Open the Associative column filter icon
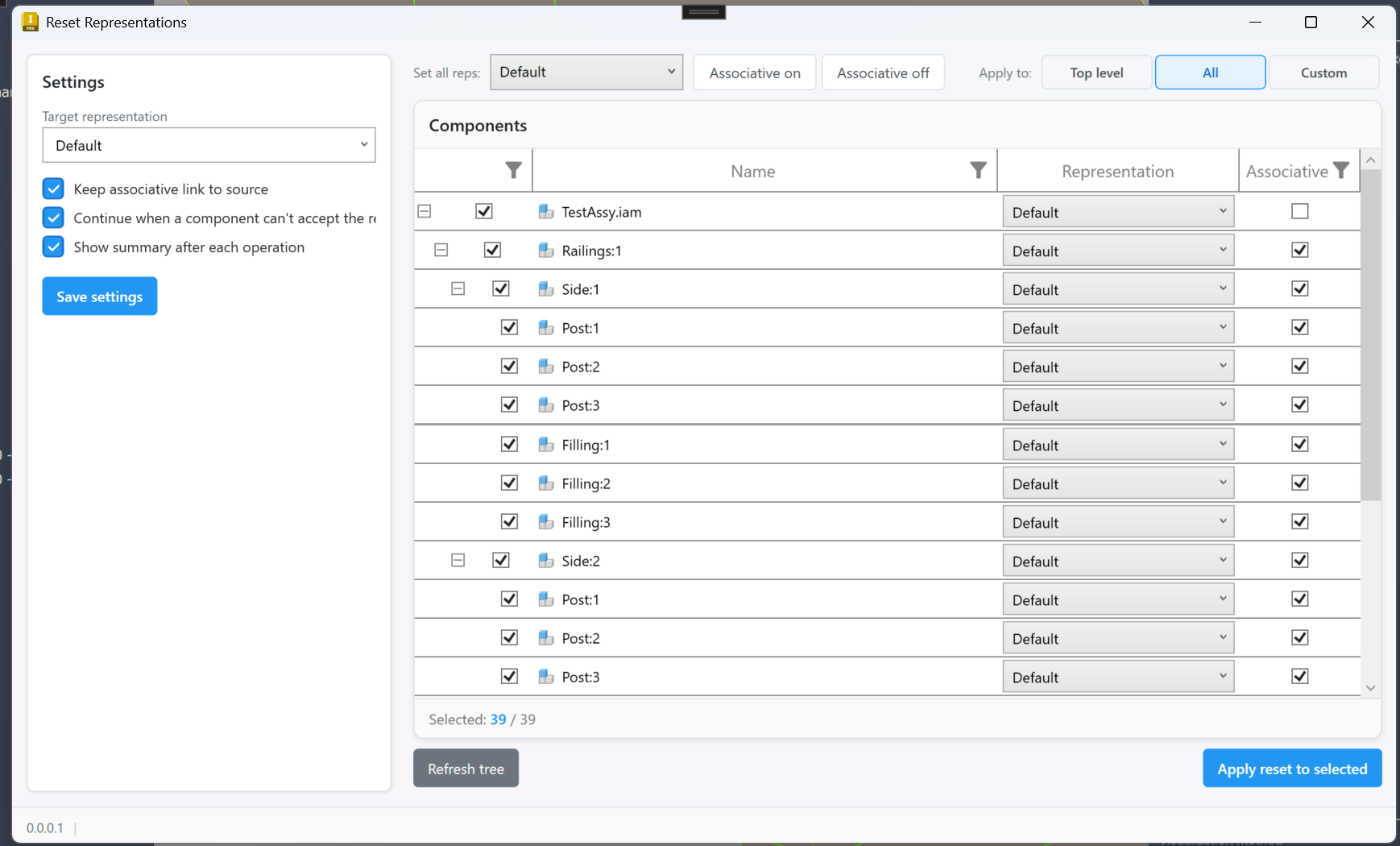The height and width of the screenshot is (846, 1400). pyautogui.click(x=1340, y=170)
